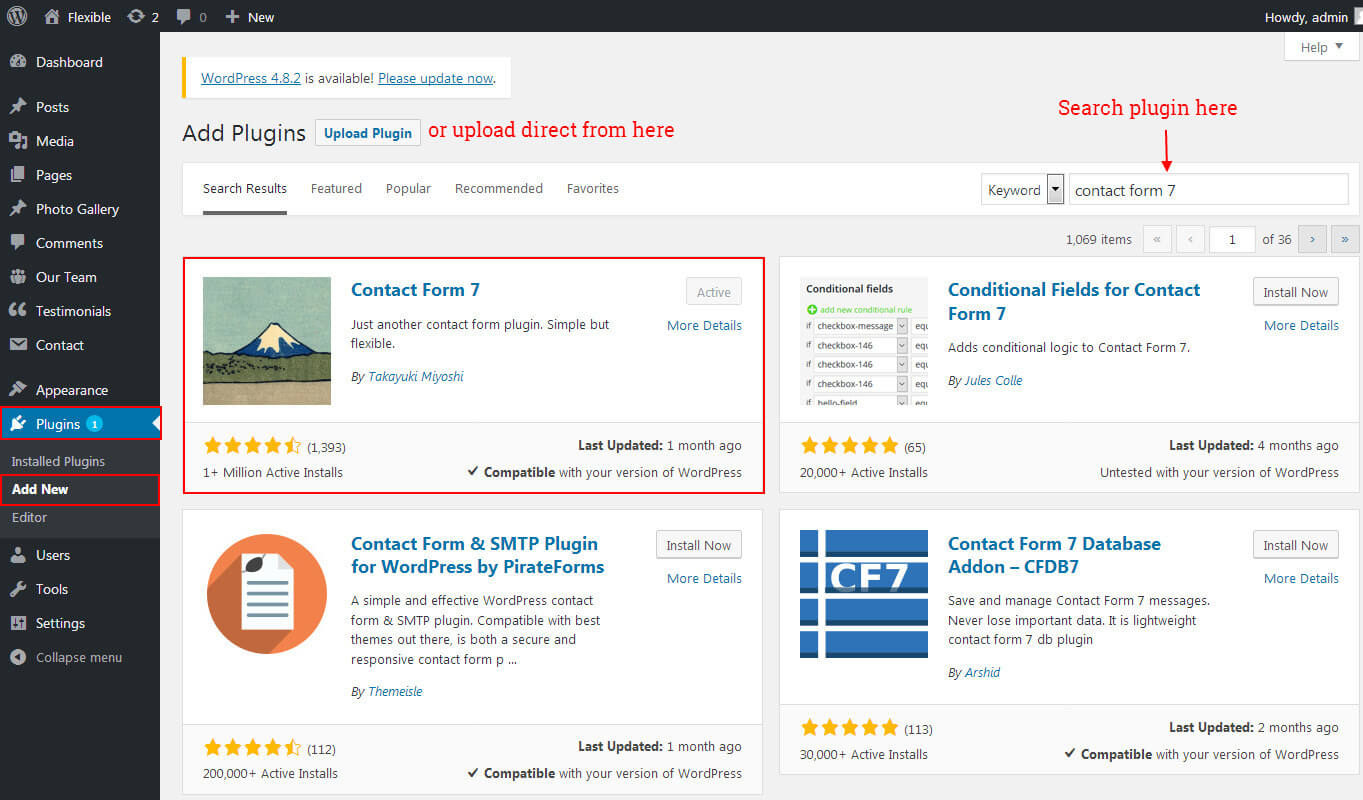Click the Contact Form 7 mountain thumbnail
Image resolution: width=1363 pixels, height=800 pixels.
267,341
